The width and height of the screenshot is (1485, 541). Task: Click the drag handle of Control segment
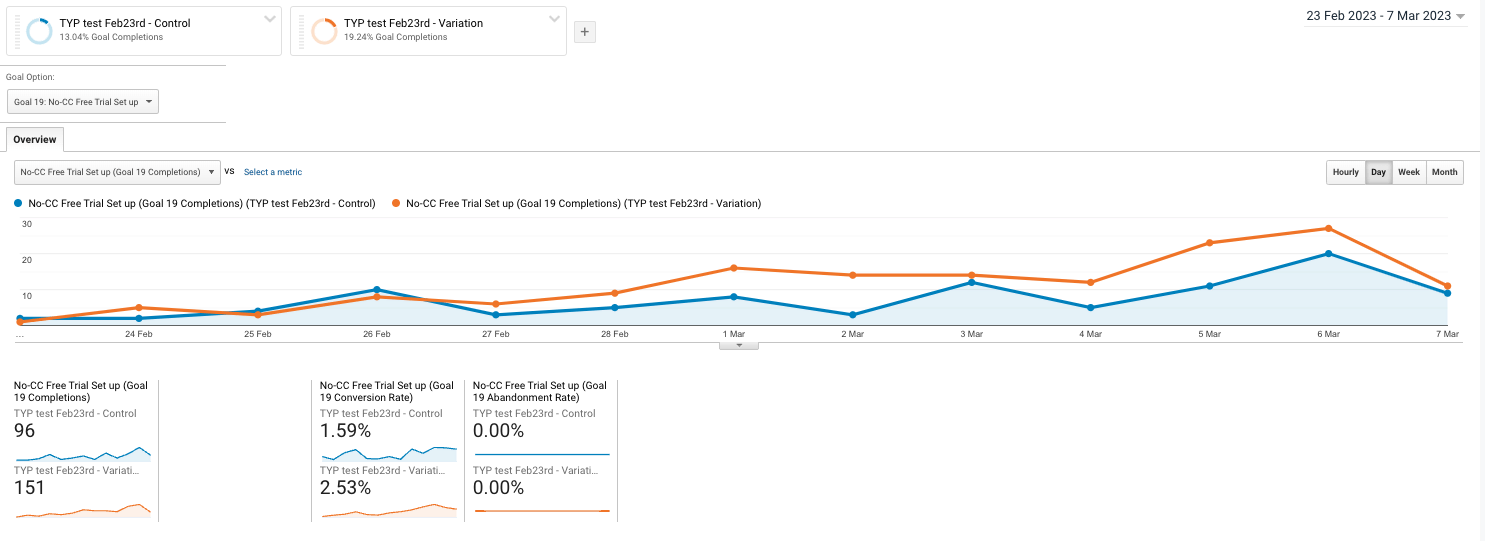tap(16, 31)
